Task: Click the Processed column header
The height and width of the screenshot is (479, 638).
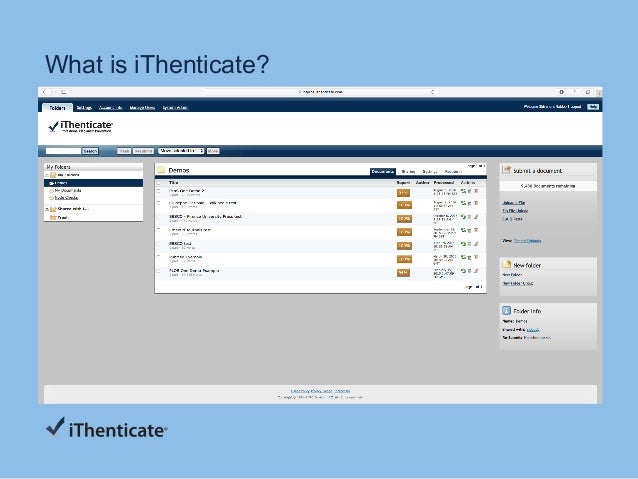Action: tap(444, 183)
